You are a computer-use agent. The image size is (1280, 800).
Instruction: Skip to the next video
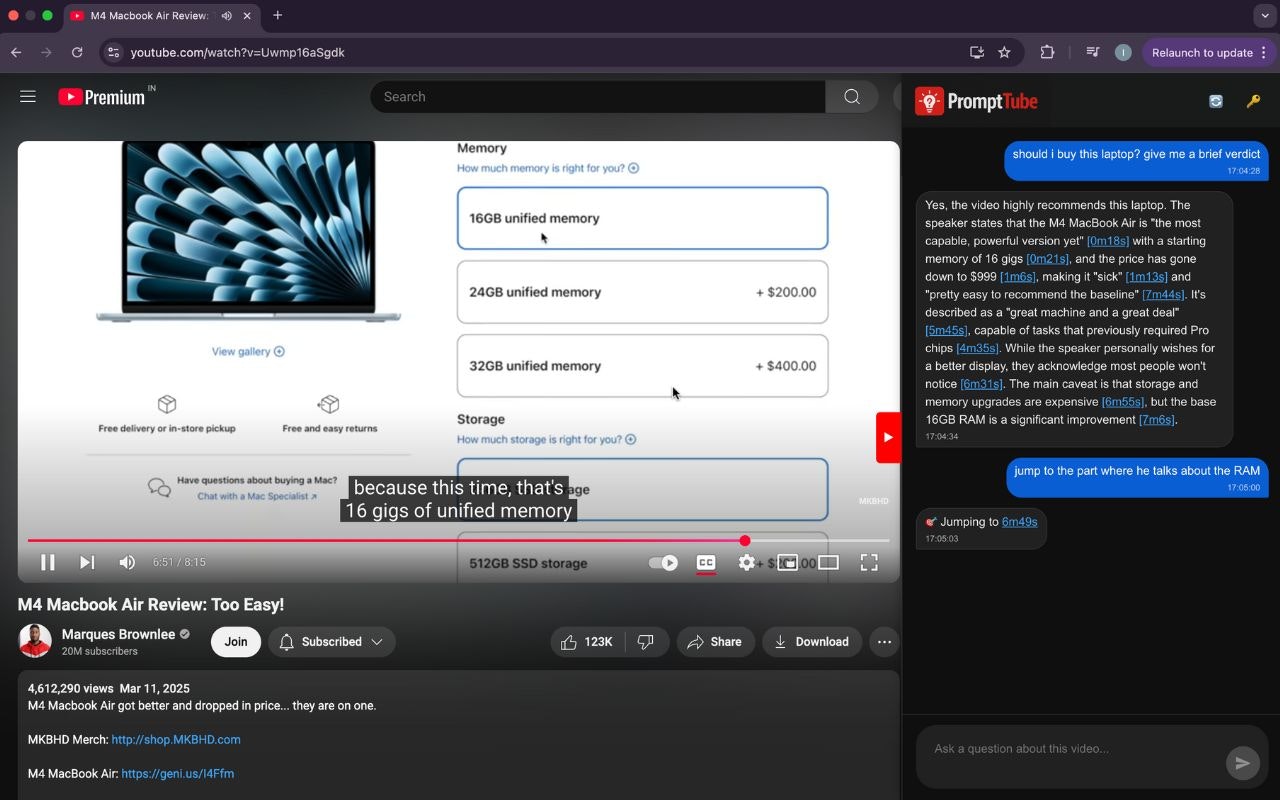pyautogui.click(x=87, y=562)
